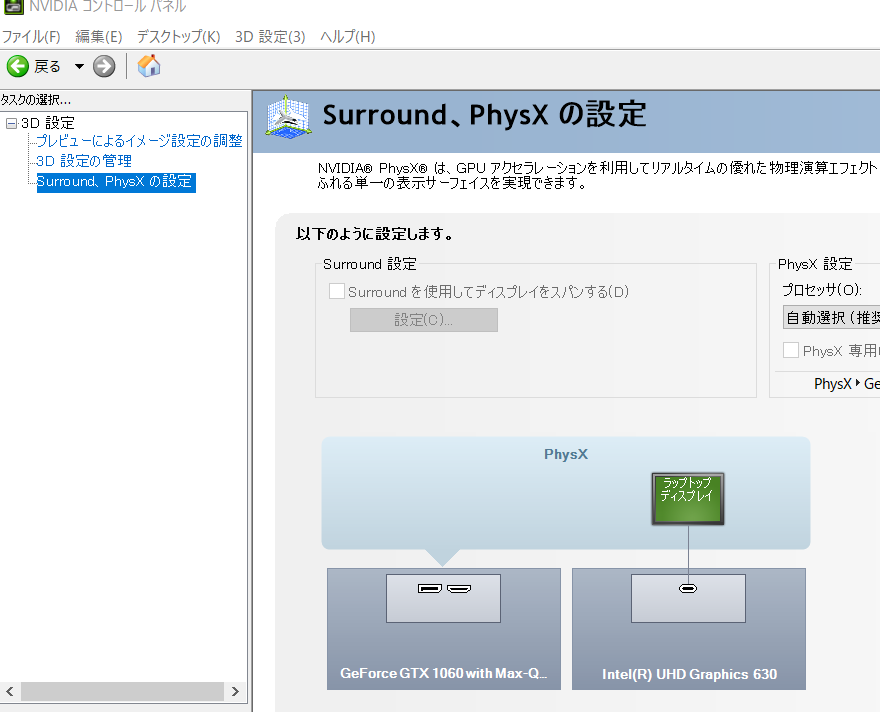Viewport: 880px width, 712px height.
Task: Click the green Back arrow icon
Action: (17, 66)
